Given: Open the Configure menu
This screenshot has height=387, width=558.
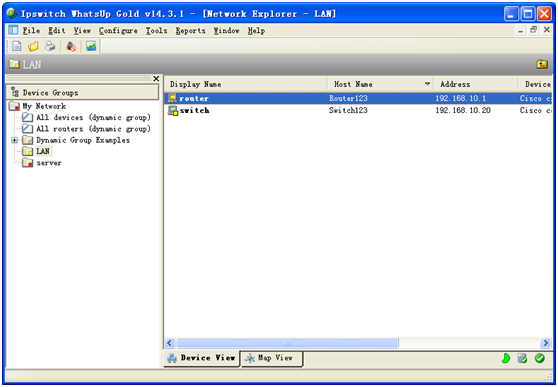Looking at the screenshot, I should [x=118, y=31].
